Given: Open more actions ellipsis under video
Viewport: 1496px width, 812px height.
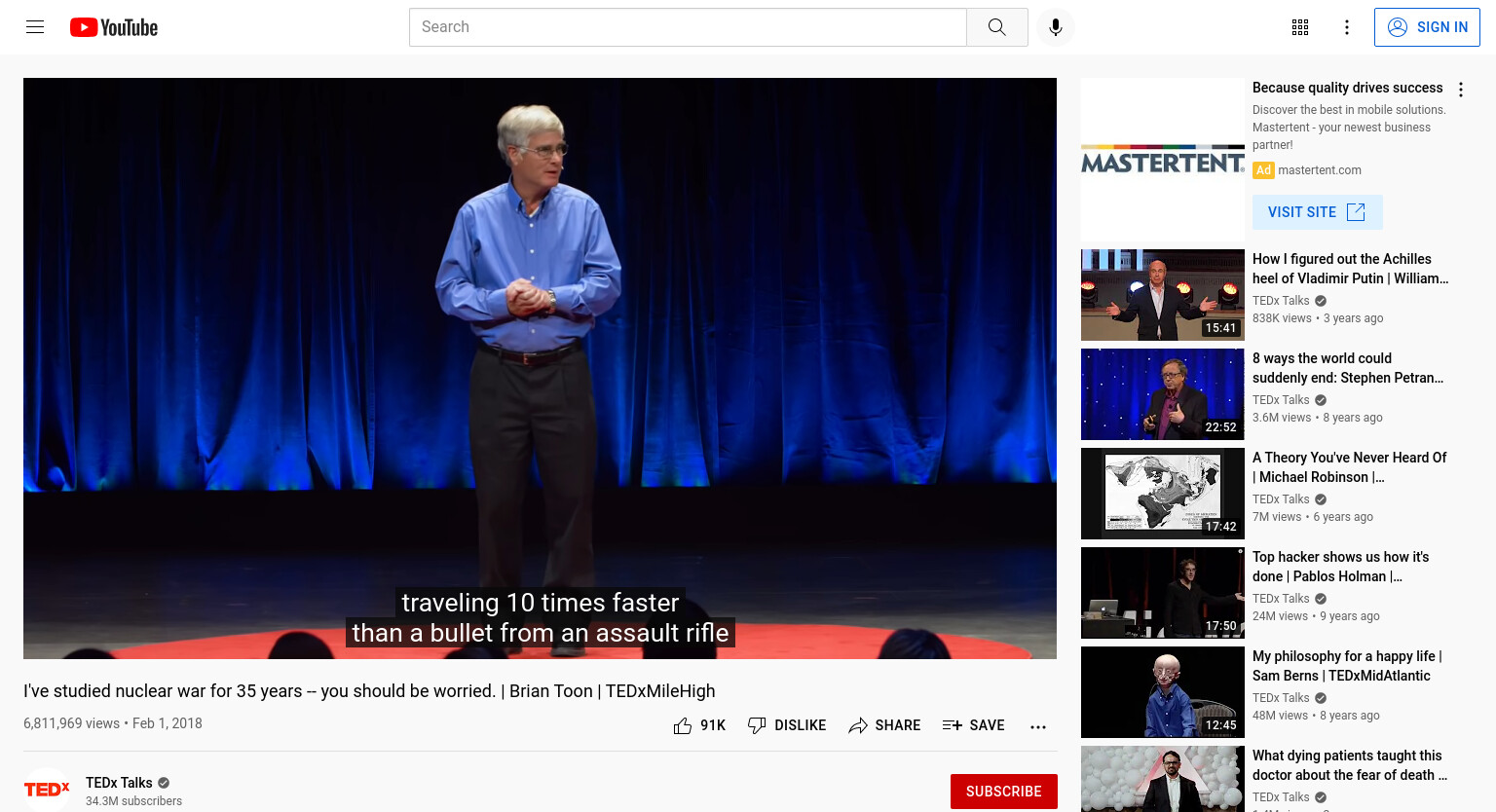Looking at the screenshot, I should tap(1038, 726).
